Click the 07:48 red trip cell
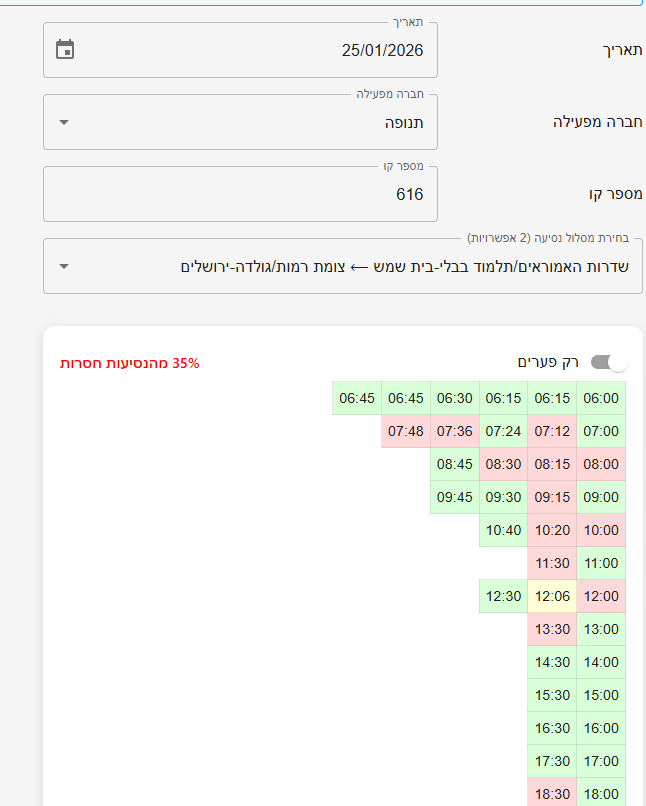 click(406, 431)
